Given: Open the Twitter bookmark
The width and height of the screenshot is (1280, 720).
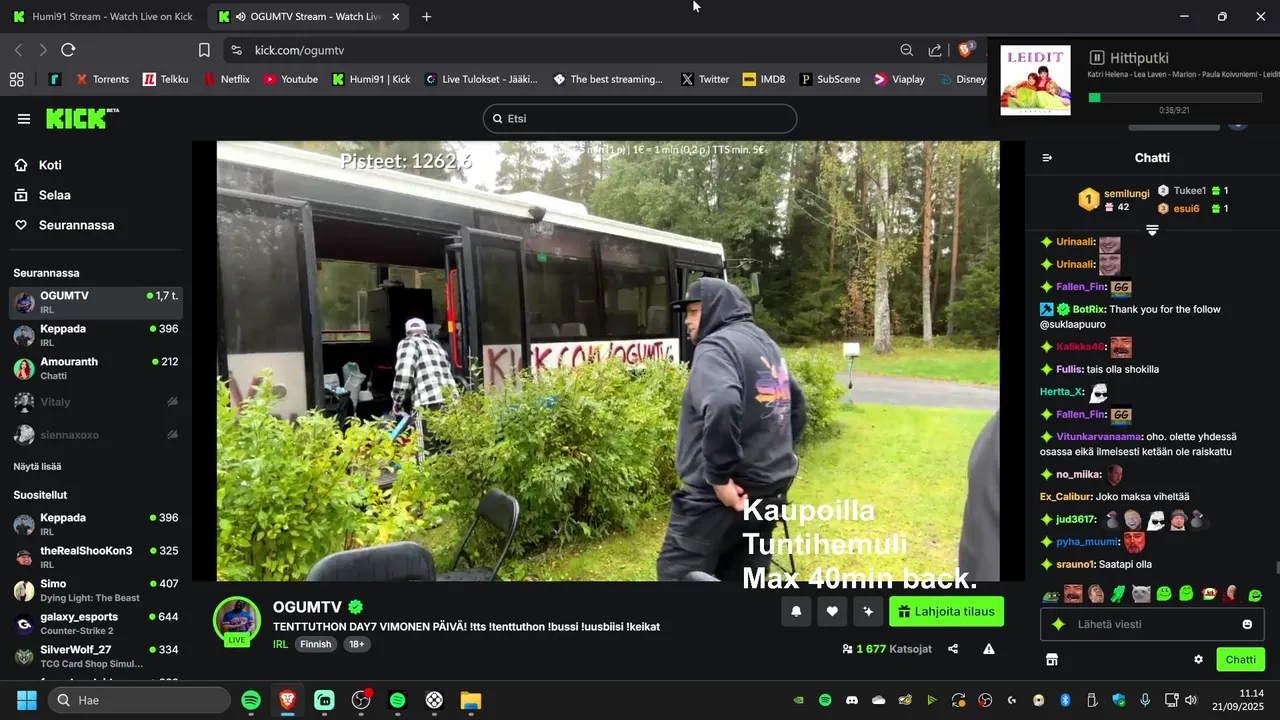Looking at the screenshot, I should pos(705,79).
